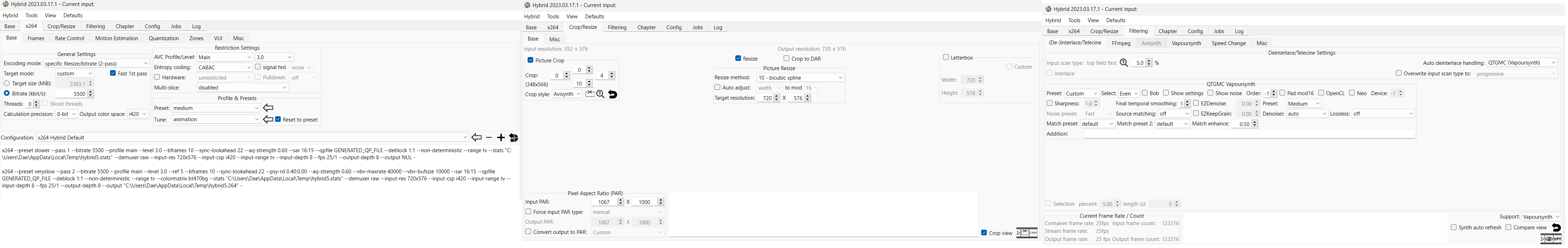Click the Hybrid app icon in x264 window

point(6,4)
